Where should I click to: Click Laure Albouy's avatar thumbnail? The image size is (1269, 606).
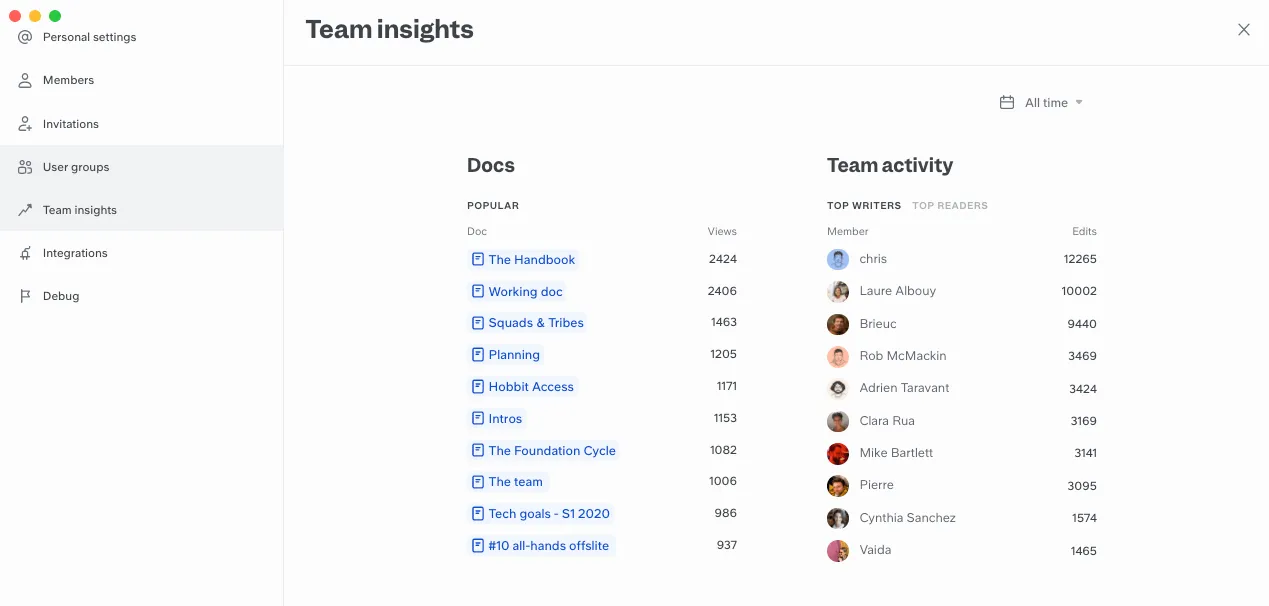[x=838, y=291]
